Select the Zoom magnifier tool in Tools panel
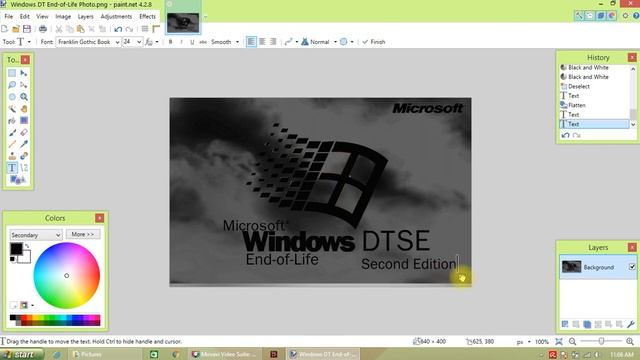 pyautogui.click(x=24, y=97)
